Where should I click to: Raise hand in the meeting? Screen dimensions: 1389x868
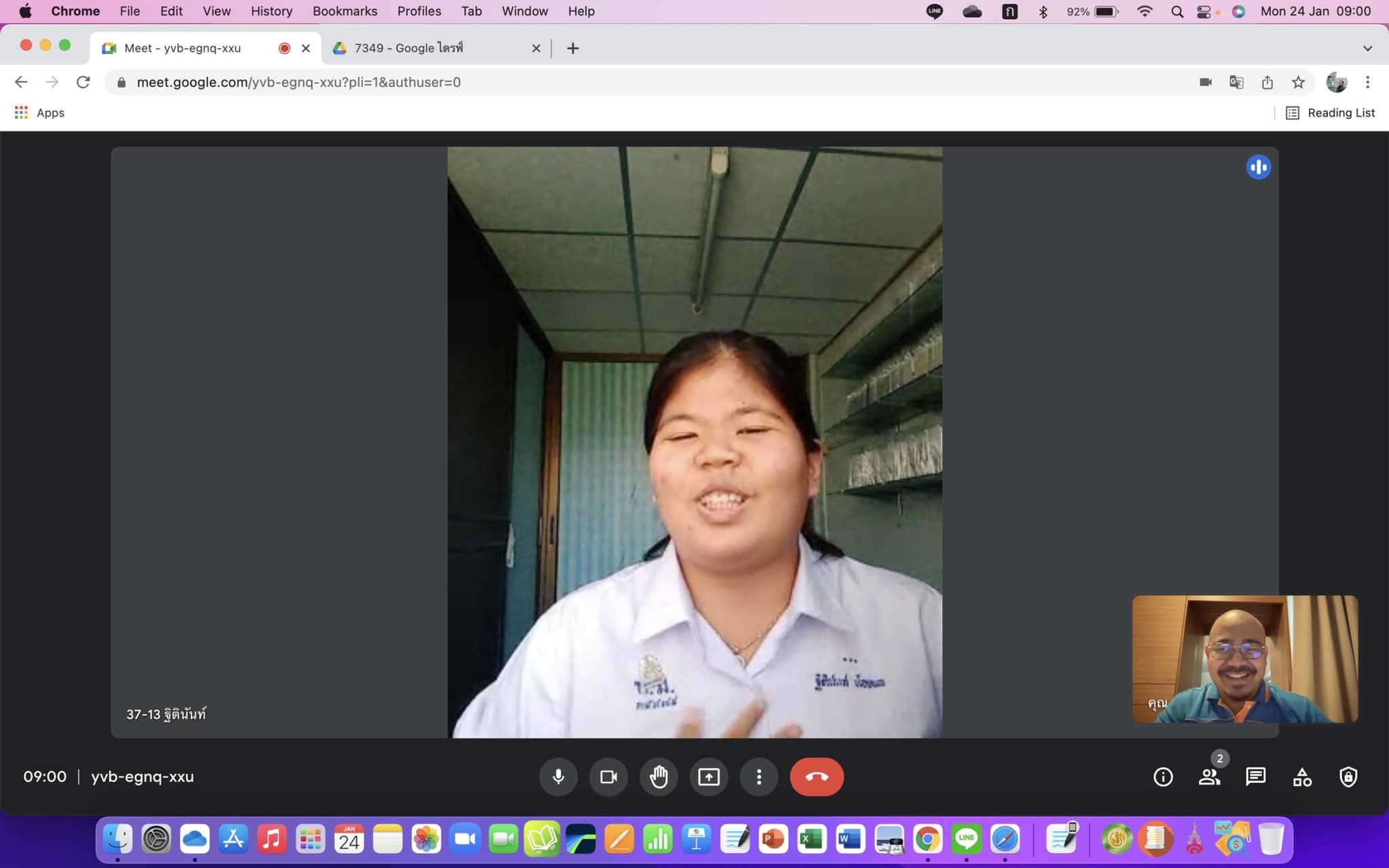click(x=659, y=776)
